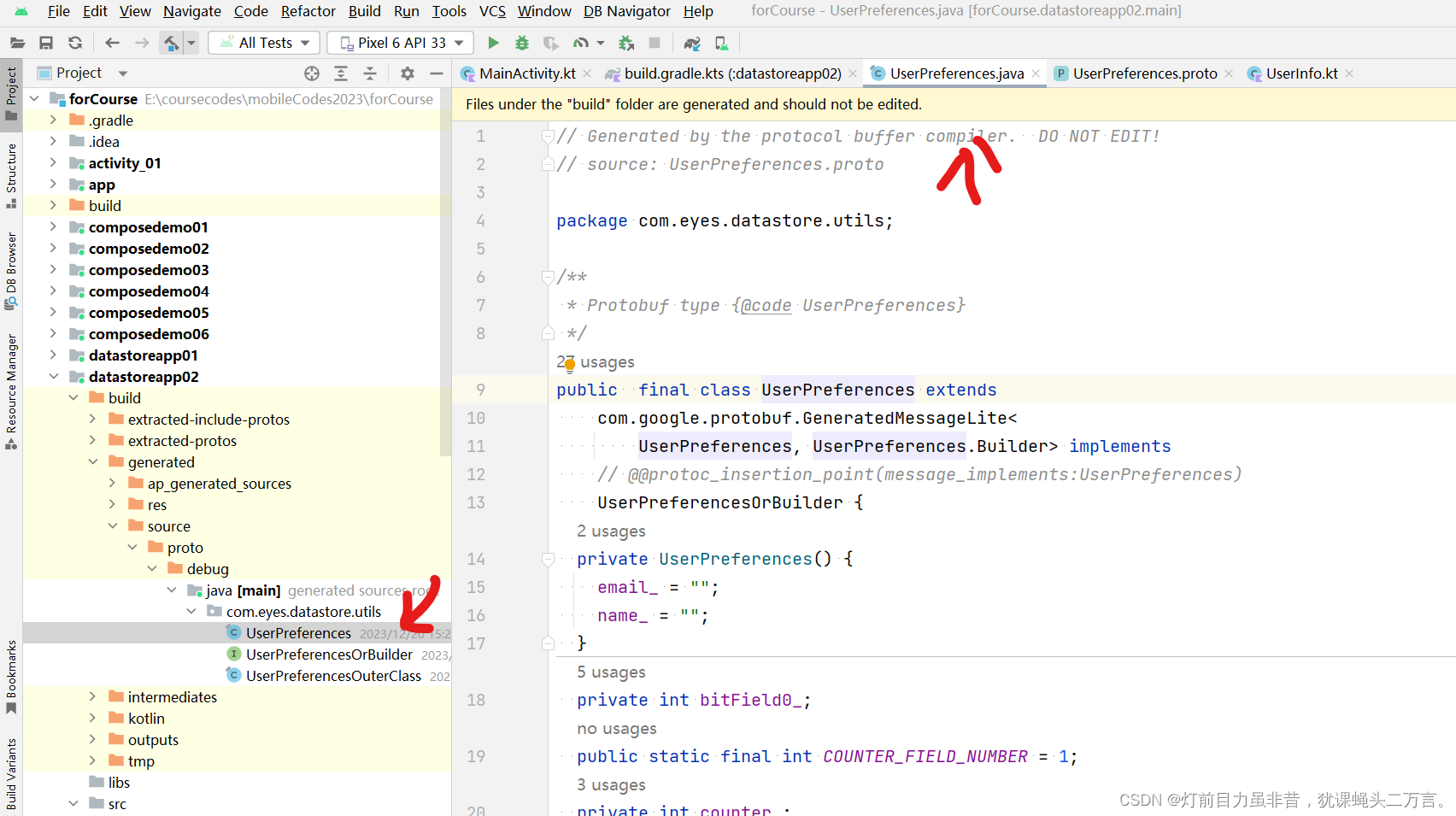
Task: Expand the intermediates folder
Action: point(92,697)
